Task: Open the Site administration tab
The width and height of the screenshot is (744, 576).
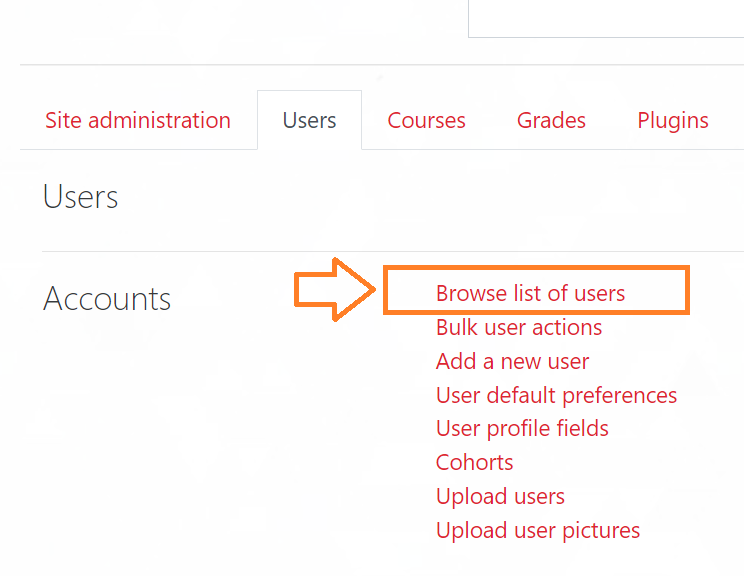Action: coord(138,120)
